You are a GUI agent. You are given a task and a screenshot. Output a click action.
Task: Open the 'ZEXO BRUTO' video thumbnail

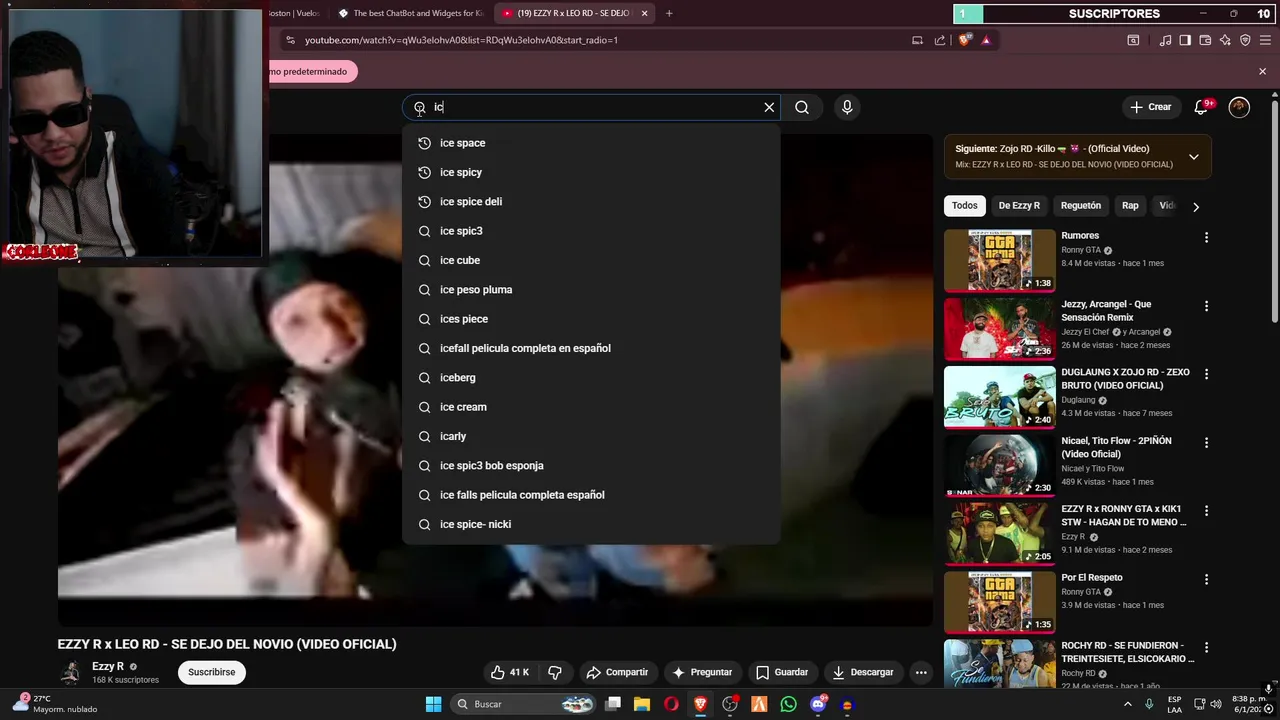point(1000,397)
